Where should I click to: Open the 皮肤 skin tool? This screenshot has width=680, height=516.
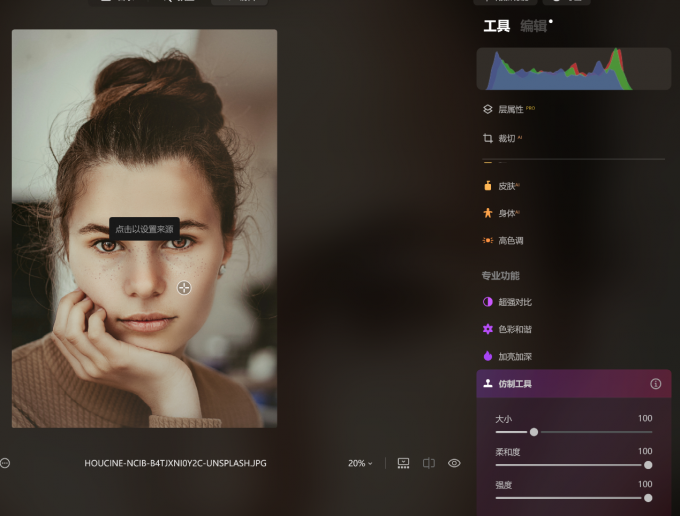click(x=507, y=186)
